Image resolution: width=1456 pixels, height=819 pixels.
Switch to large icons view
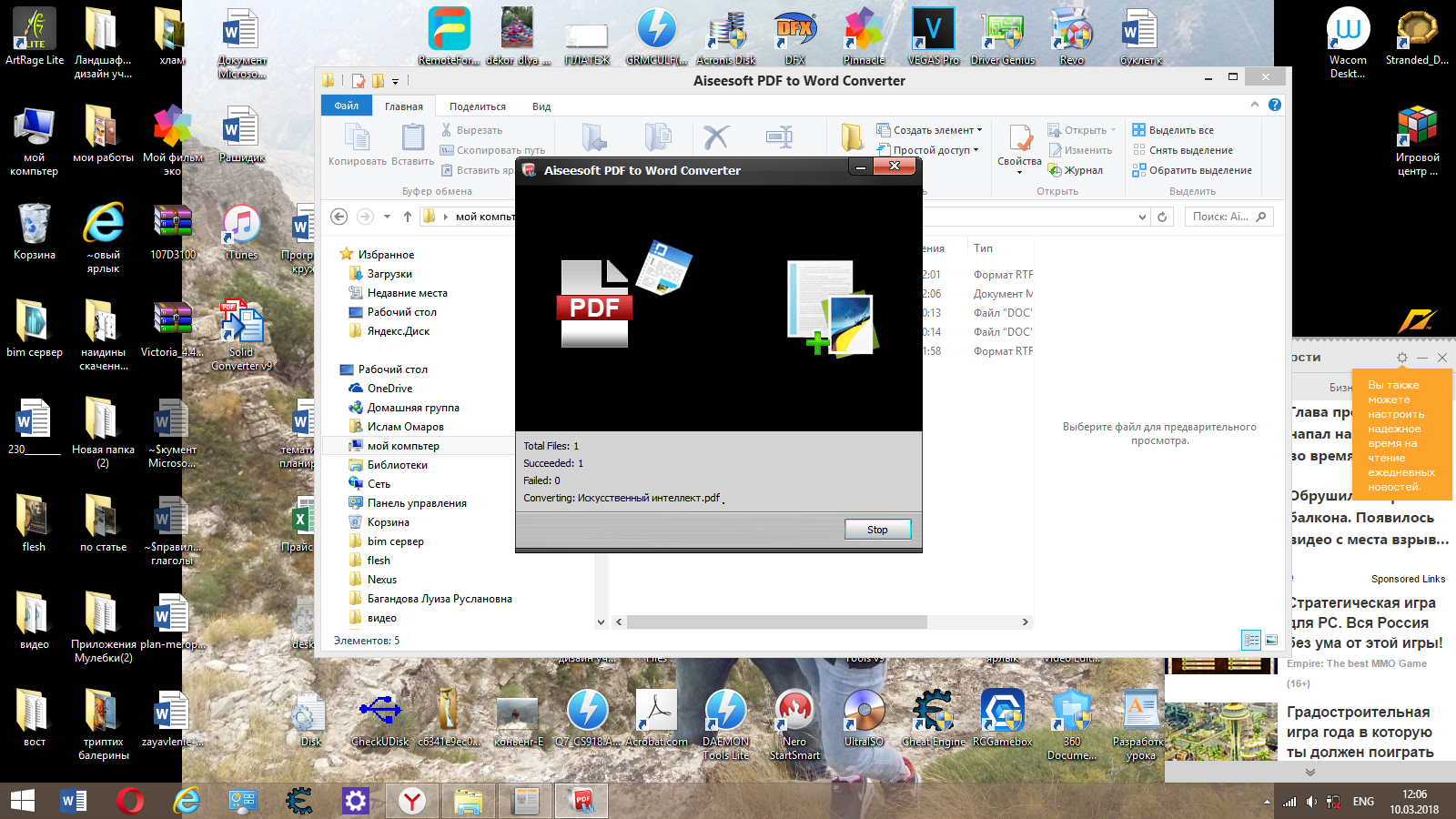(1271, 641)
